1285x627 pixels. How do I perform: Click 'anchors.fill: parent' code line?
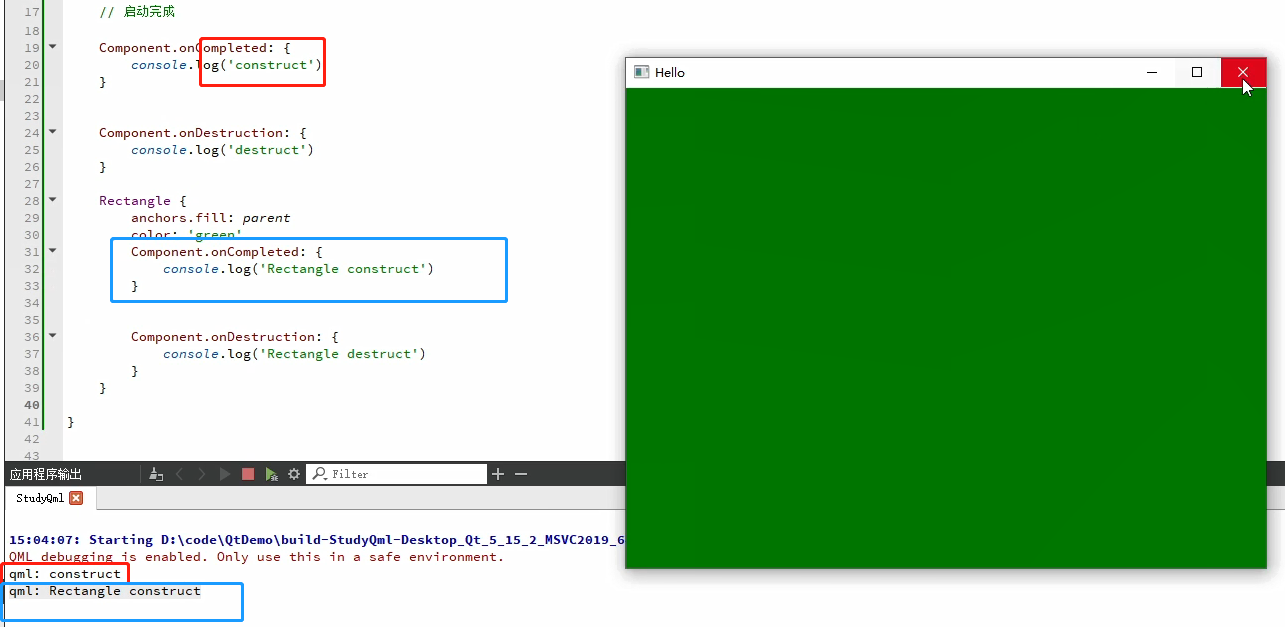(x=211, y=218)
